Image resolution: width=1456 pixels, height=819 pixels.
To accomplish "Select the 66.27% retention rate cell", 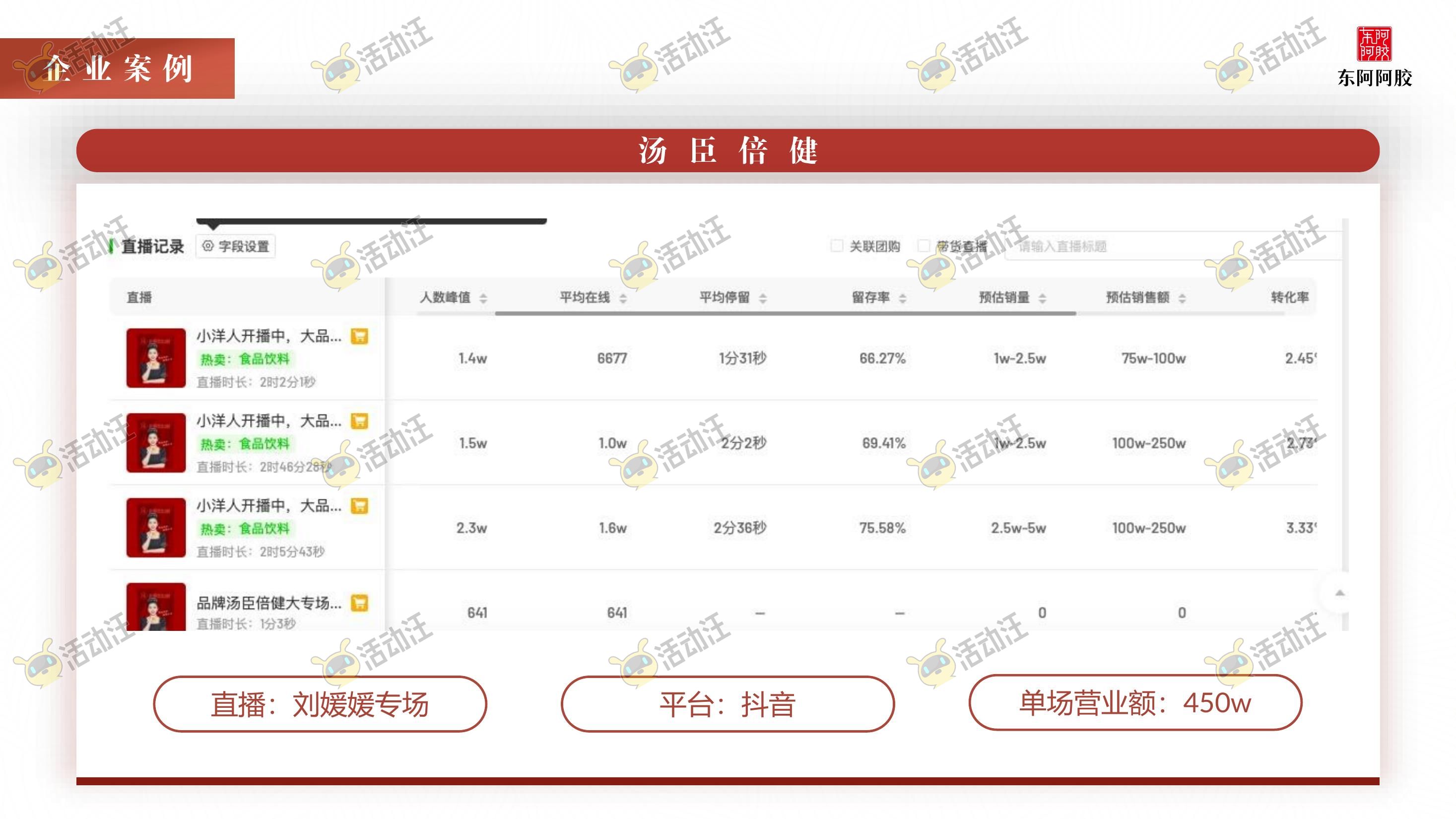I will point(882,358).
